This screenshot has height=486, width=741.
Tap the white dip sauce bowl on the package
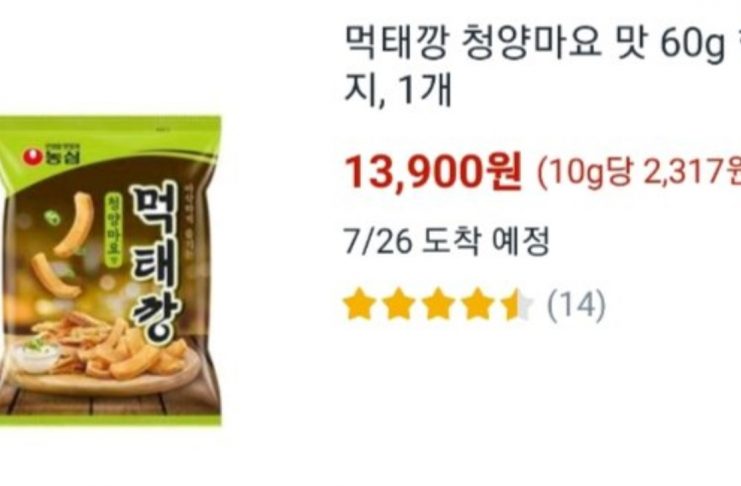36,355
